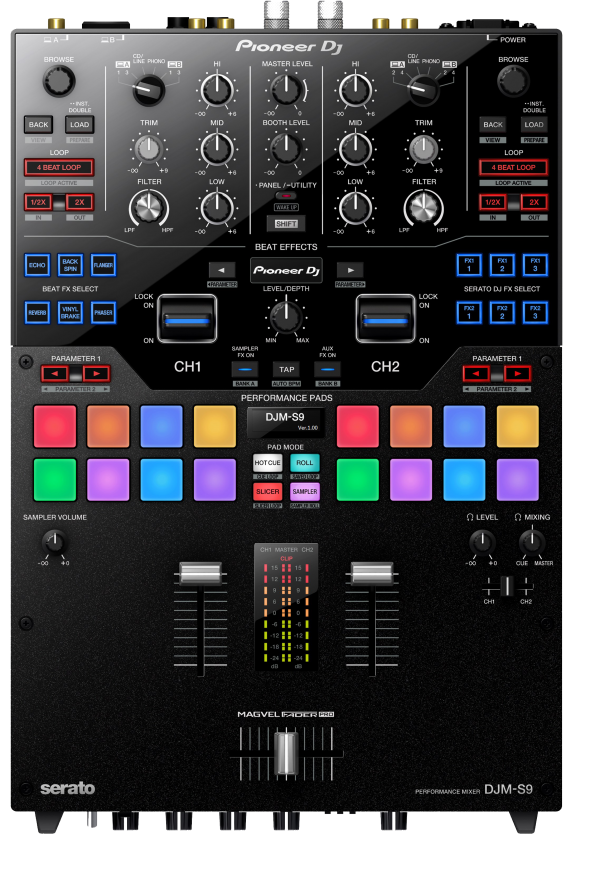Click the BOOTH LEVEL knob
The width and height of the screenshot is (600, 869).
(x=286, y=149)
